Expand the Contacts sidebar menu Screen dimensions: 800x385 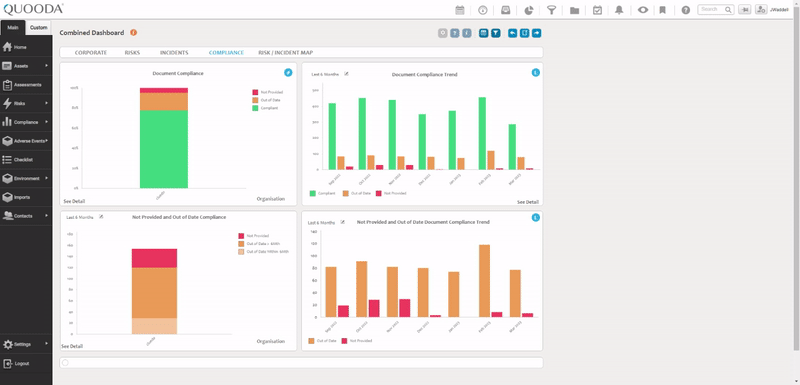point(26,216)
